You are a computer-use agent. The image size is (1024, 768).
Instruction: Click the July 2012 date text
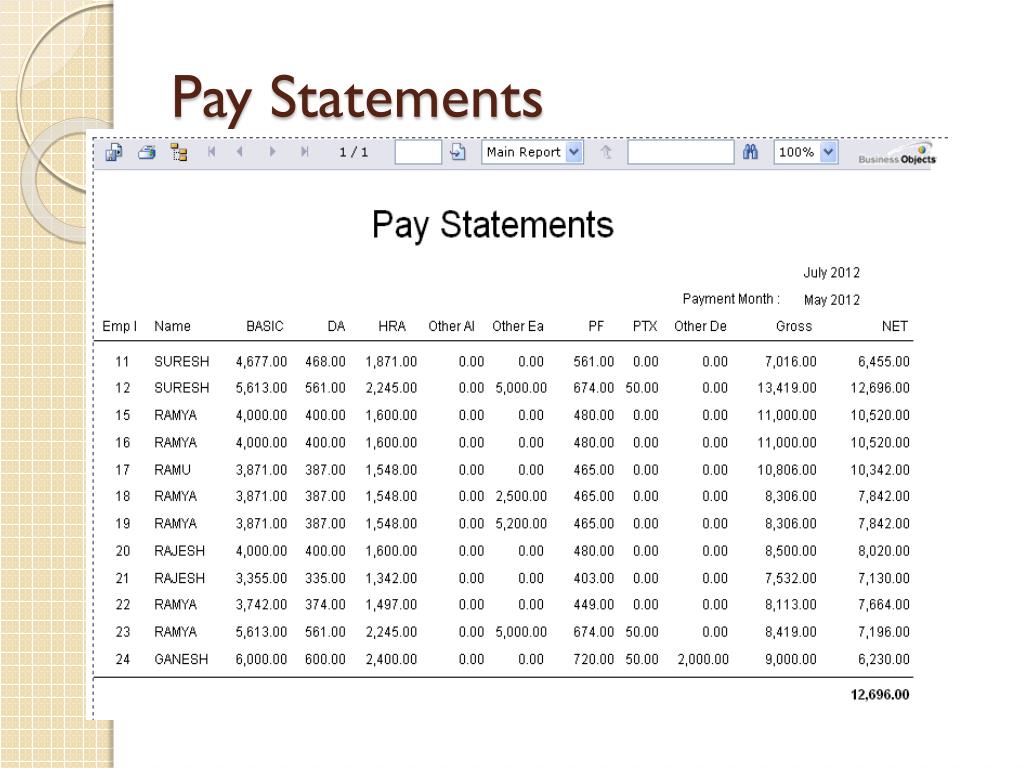click(831, 272)
